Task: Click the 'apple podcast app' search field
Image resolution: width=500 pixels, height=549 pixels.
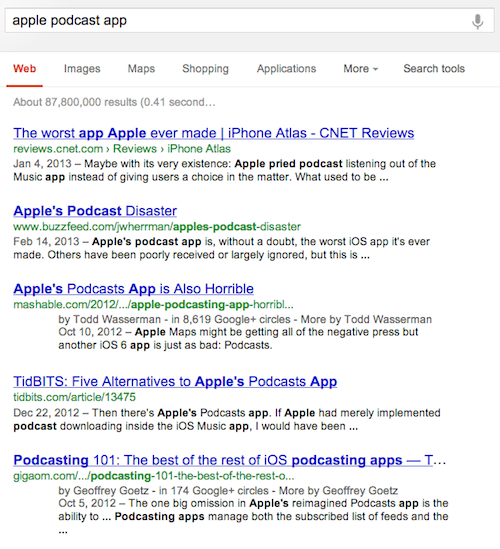Action: (249, 21)
